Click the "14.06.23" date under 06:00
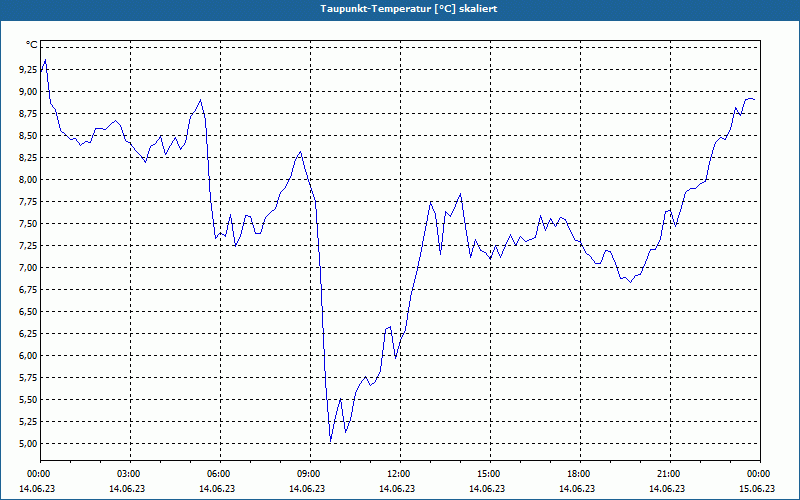 pyautogui.click(x=217, y=488)
